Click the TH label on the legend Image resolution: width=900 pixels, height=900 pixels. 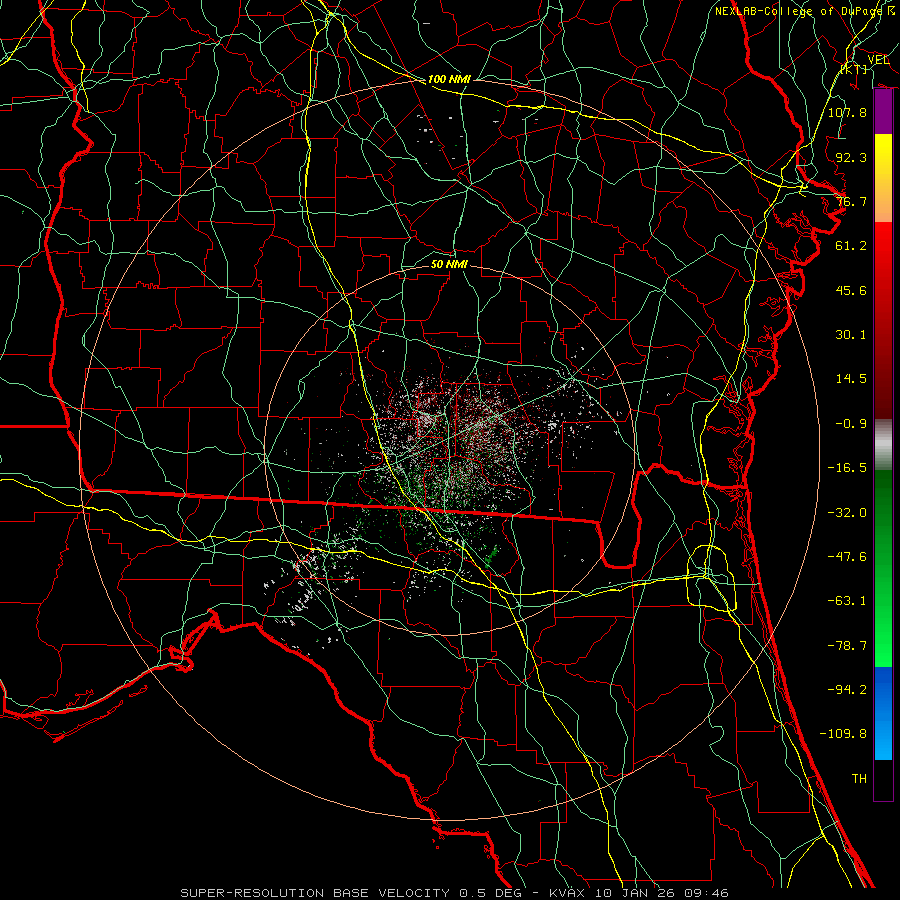pyautogui.click(x=859, y=779)
